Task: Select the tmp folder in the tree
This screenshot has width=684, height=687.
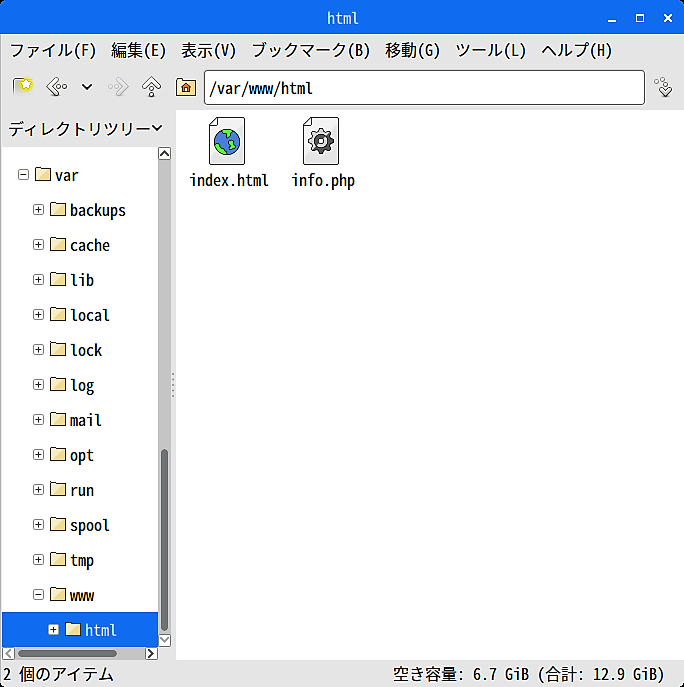Action: point(72,560)
